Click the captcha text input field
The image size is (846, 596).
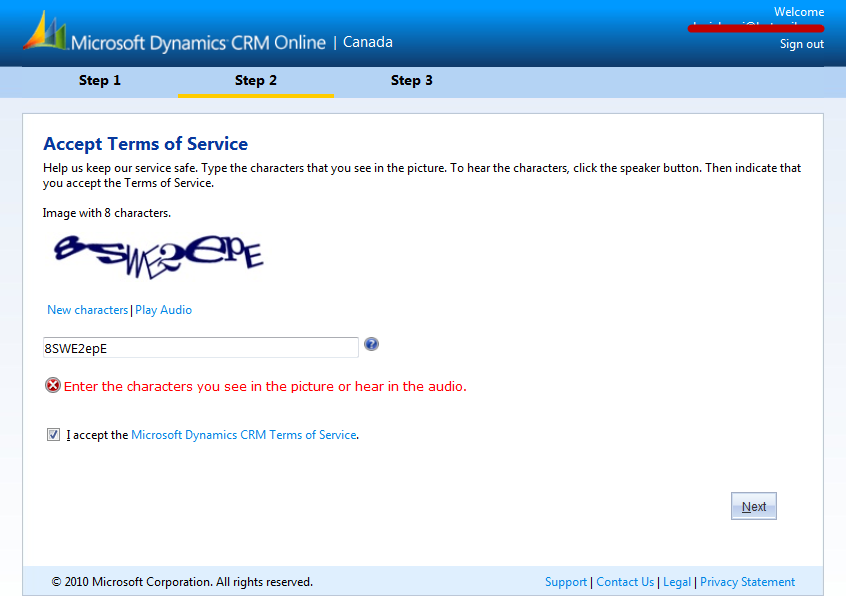click(x=201, y=348)
